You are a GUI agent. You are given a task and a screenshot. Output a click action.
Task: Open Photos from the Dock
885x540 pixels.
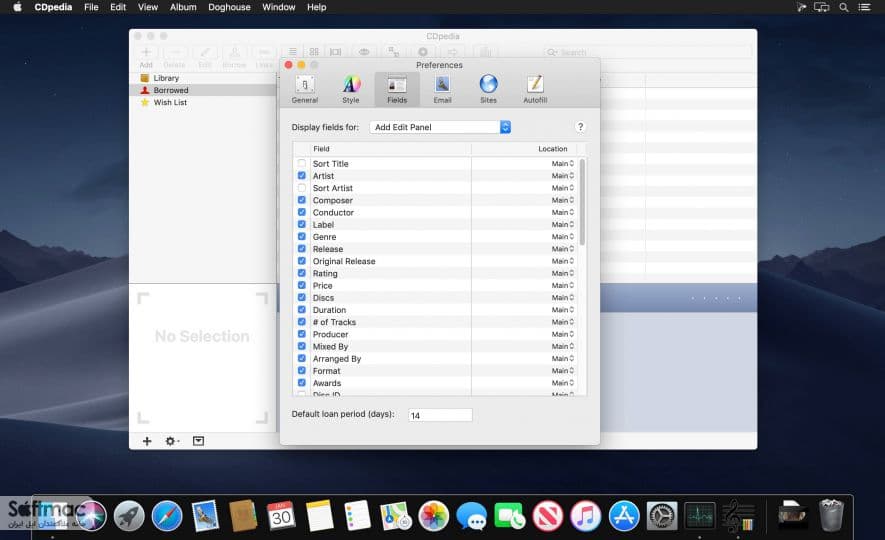(433, 515)
